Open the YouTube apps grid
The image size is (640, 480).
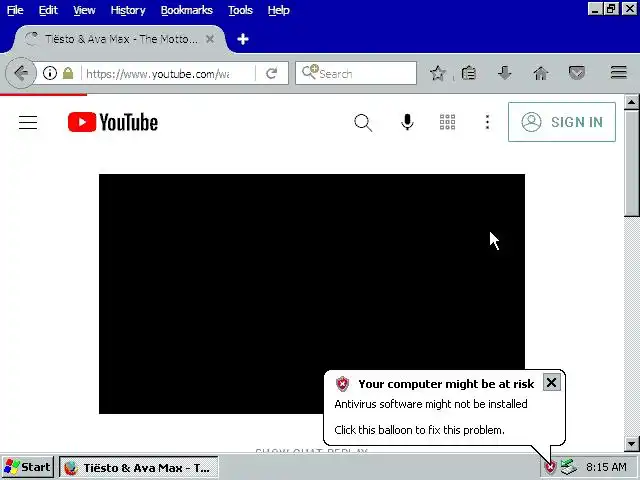(447, 122)
